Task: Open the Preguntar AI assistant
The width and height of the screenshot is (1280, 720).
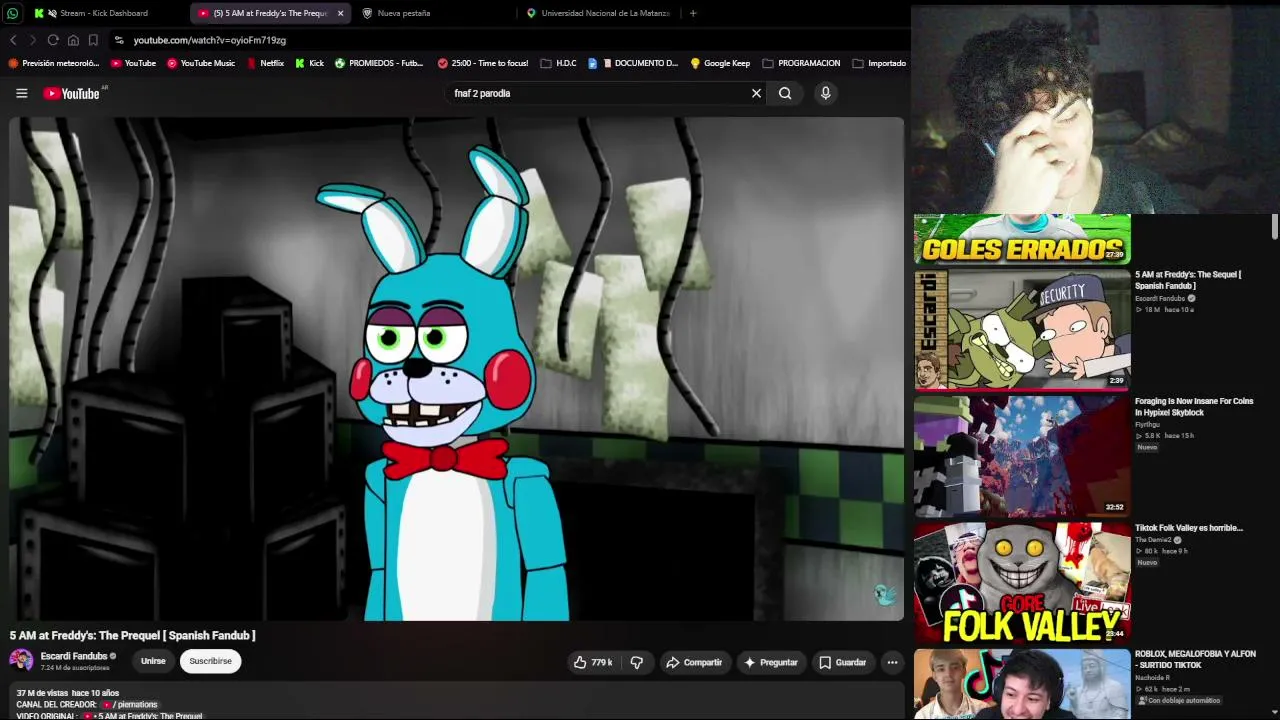Action: tap(770, 662)
